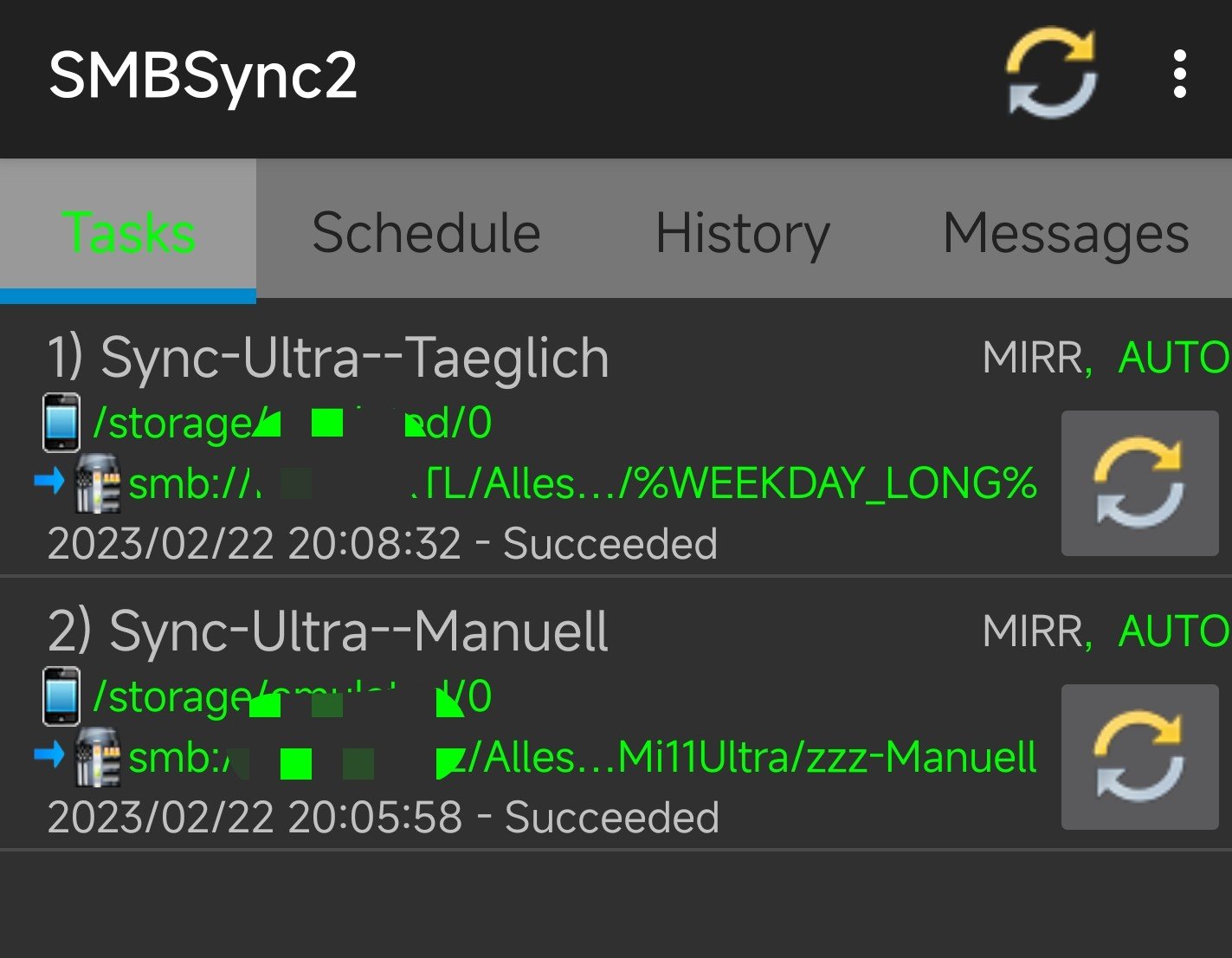The width and height of the screenshot is (1232, 958).
Task: Open the three-dot overflow menu
Action: click(1179, 74)
